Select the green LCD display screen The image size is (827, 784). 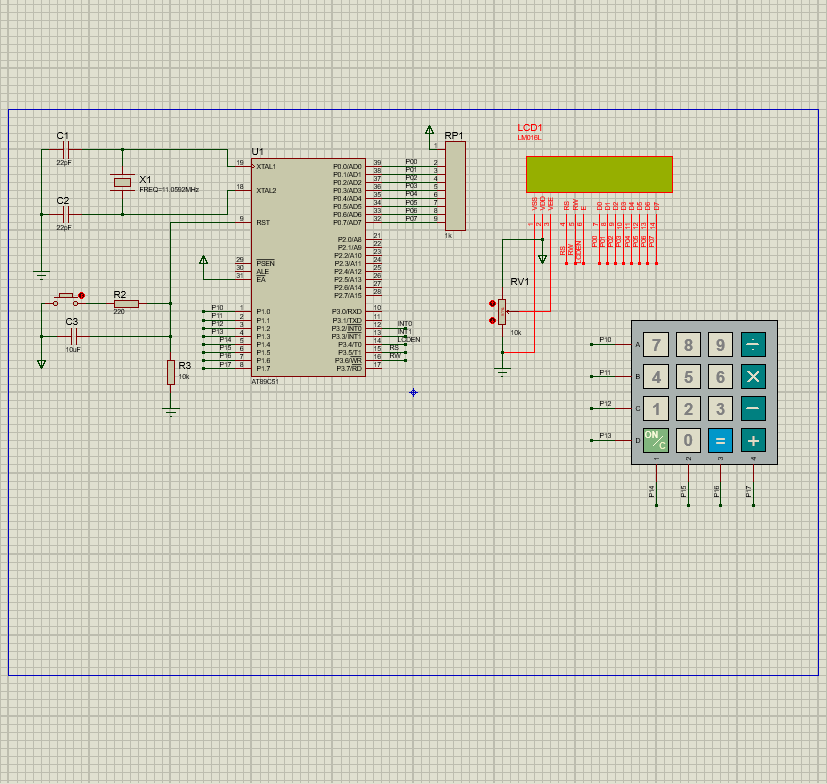click(599, 175)
